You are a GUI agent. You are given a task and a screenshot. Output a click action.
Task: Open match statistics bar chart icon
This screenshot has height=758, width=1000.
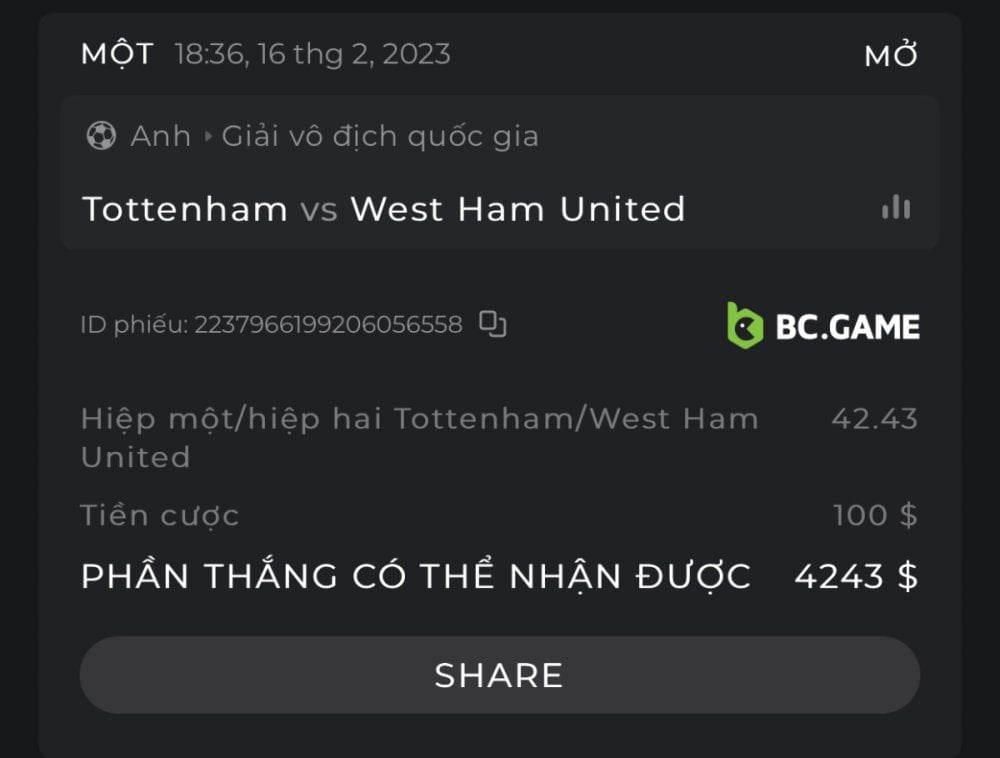(895, 208)
